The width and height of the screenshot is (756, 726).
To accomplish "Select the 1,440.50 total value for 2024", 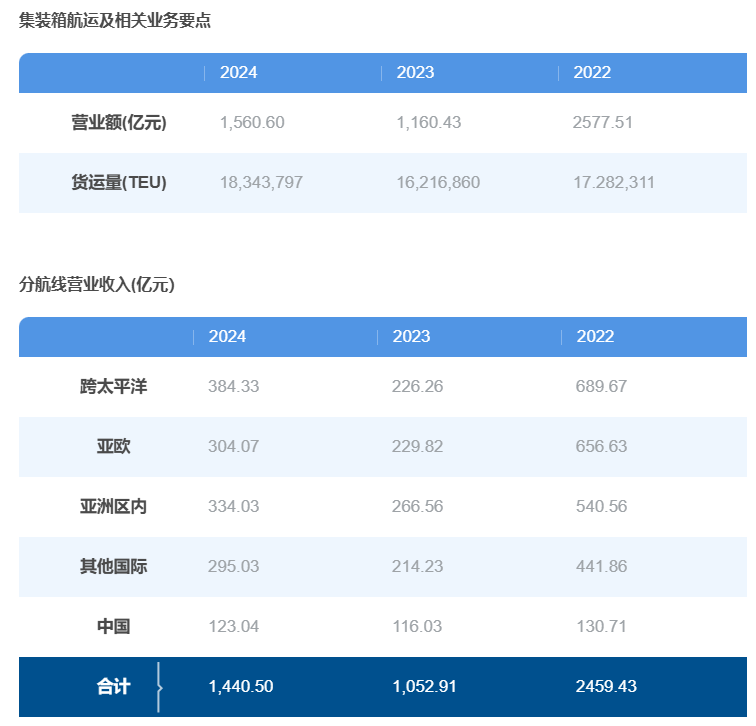I will coord(240,687).
